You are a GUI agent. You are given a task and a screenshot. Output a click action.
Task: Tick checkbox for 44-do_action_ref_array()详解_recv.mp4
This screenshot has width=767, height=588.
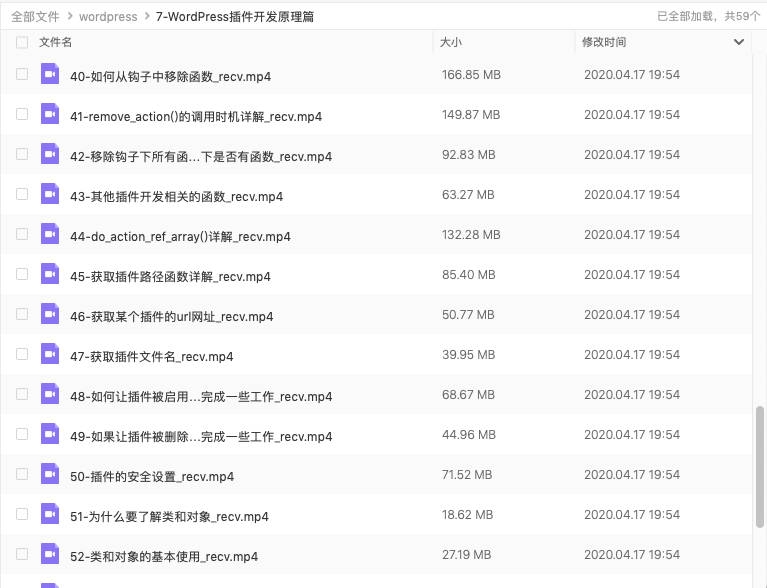(22, 234)
